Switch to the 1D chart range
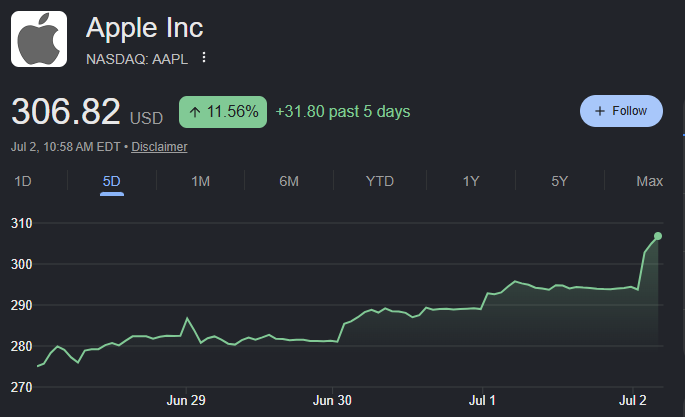Image resolution: width=685 pixels, height=417 pixels. (23, 181)
